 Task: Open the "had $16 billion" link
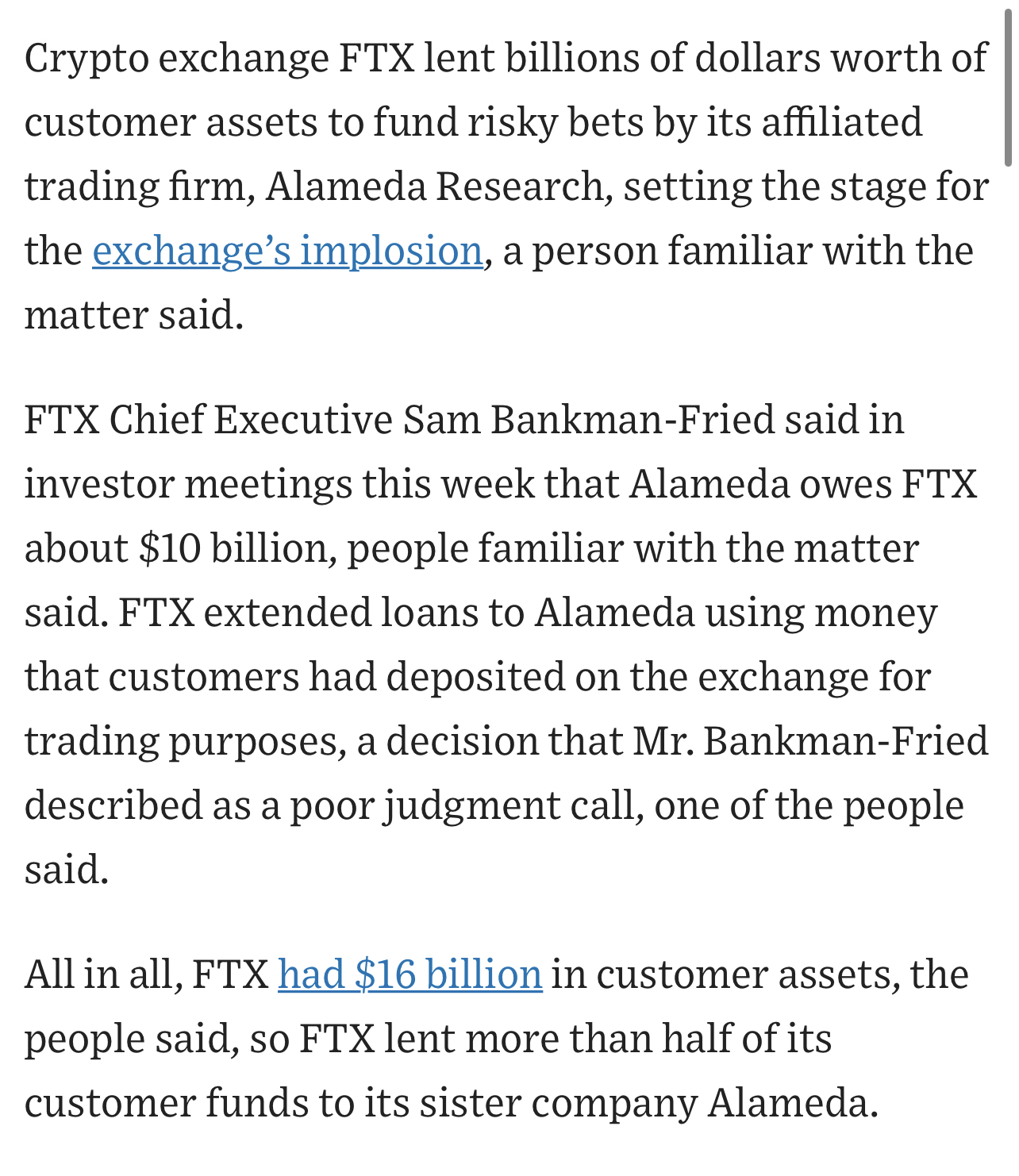click(410, 974)
